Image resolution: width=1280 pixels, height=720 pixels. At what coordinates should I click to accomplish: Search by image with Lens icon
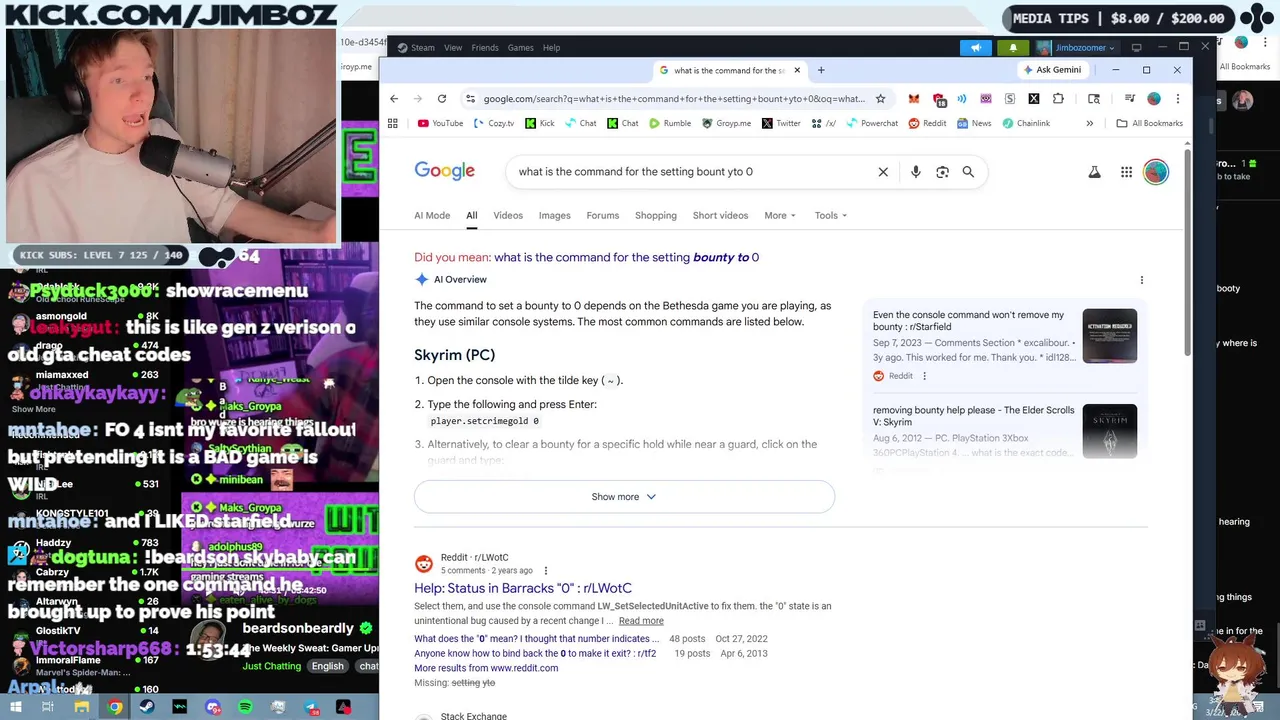click(942, 172)
